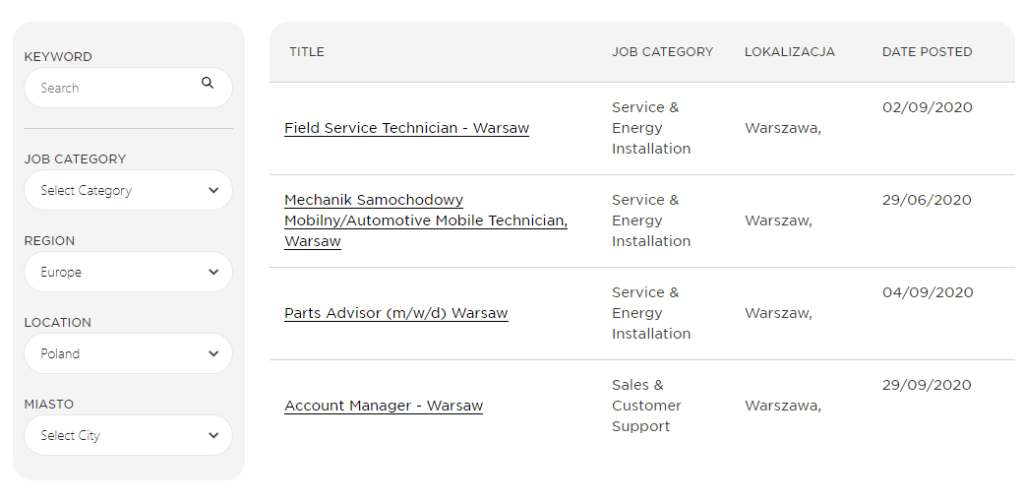Image resolution: width=1024 pixels, height=504 pixels.
Task: Click the Date Posted column header
Action: click(927, 52)
